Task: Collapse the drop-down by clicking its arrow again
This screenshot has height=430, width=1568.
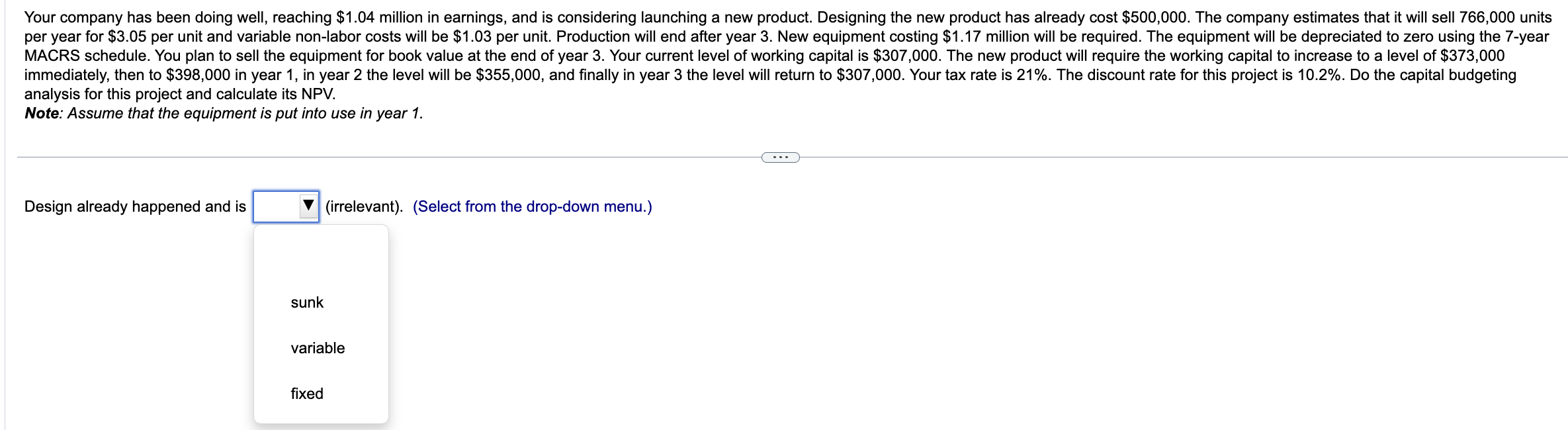Action: pos(308,206)
